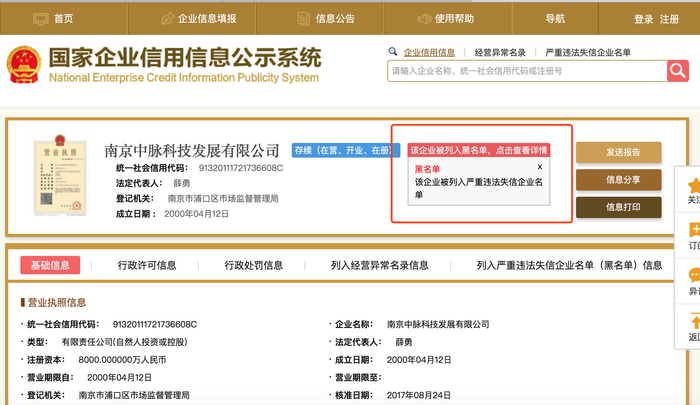The image size is (700, 405).
Task: Click the red search magnifier button
Action: tap(678, 71)
